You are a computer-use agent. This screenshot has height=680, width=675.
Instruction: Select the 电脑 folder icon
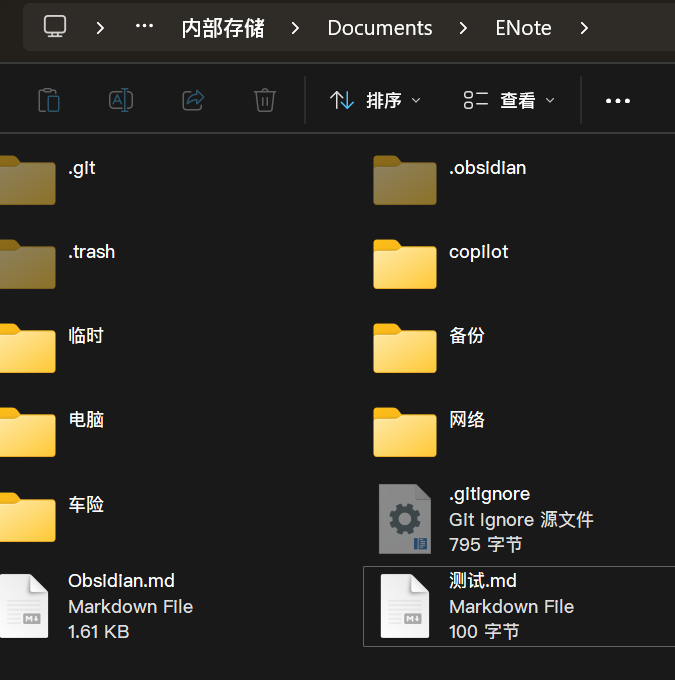pyautogui.click(x=28, y=432)
